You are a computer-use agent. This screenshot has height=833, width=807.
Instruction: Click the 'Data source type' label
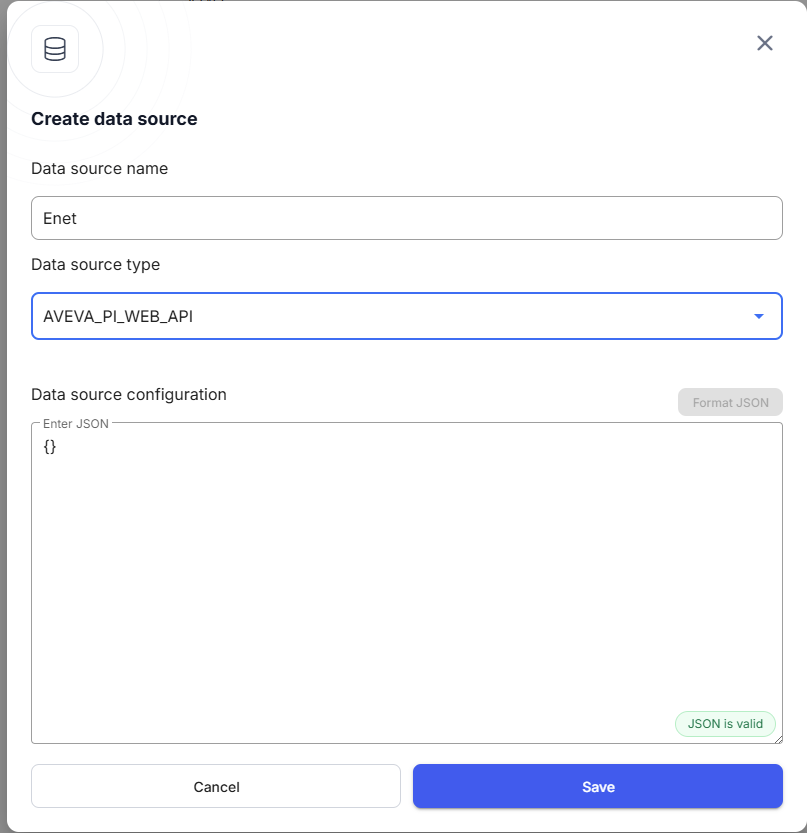coord(96,265)
